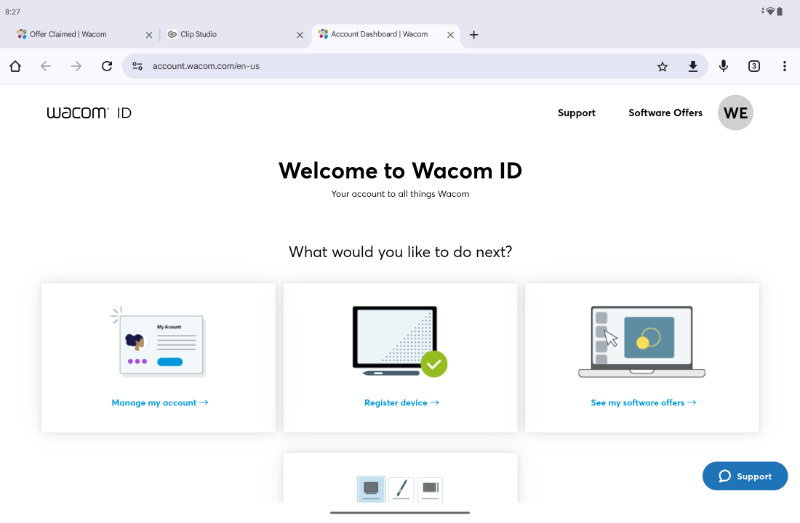Click the pen icon in bottom card

tap(401, 489)
